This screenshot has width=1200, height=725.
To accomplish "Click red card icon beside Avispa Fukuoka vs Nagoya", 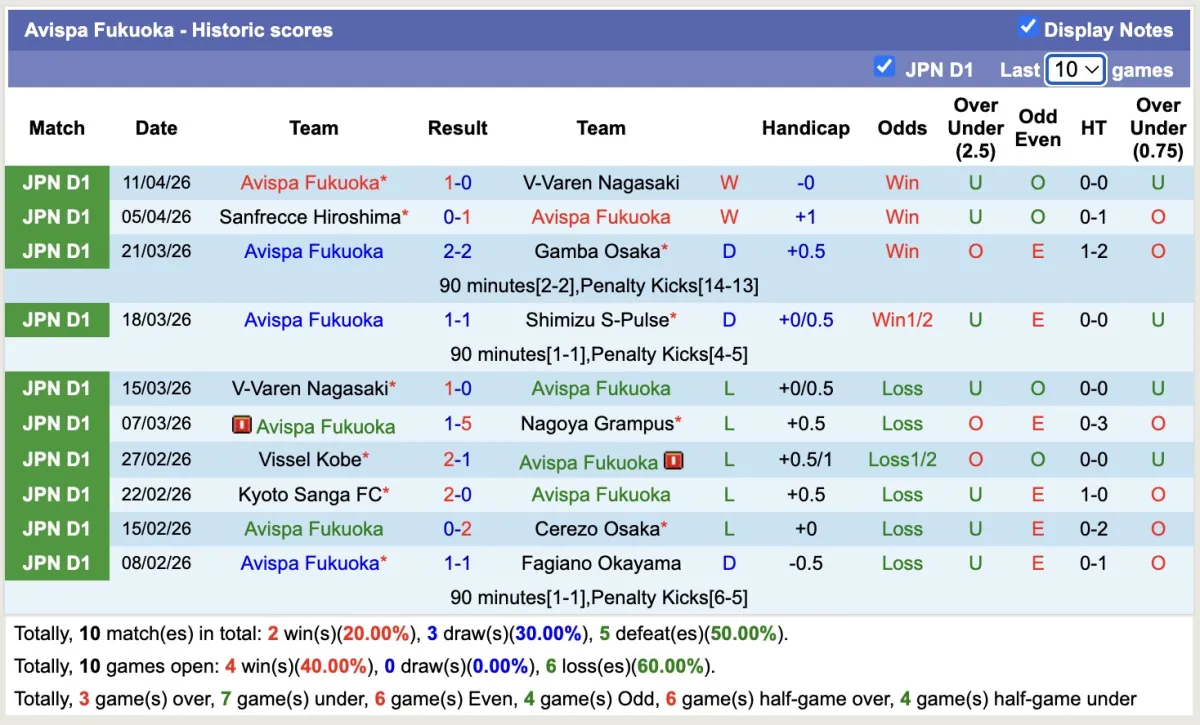I will 241,425.
